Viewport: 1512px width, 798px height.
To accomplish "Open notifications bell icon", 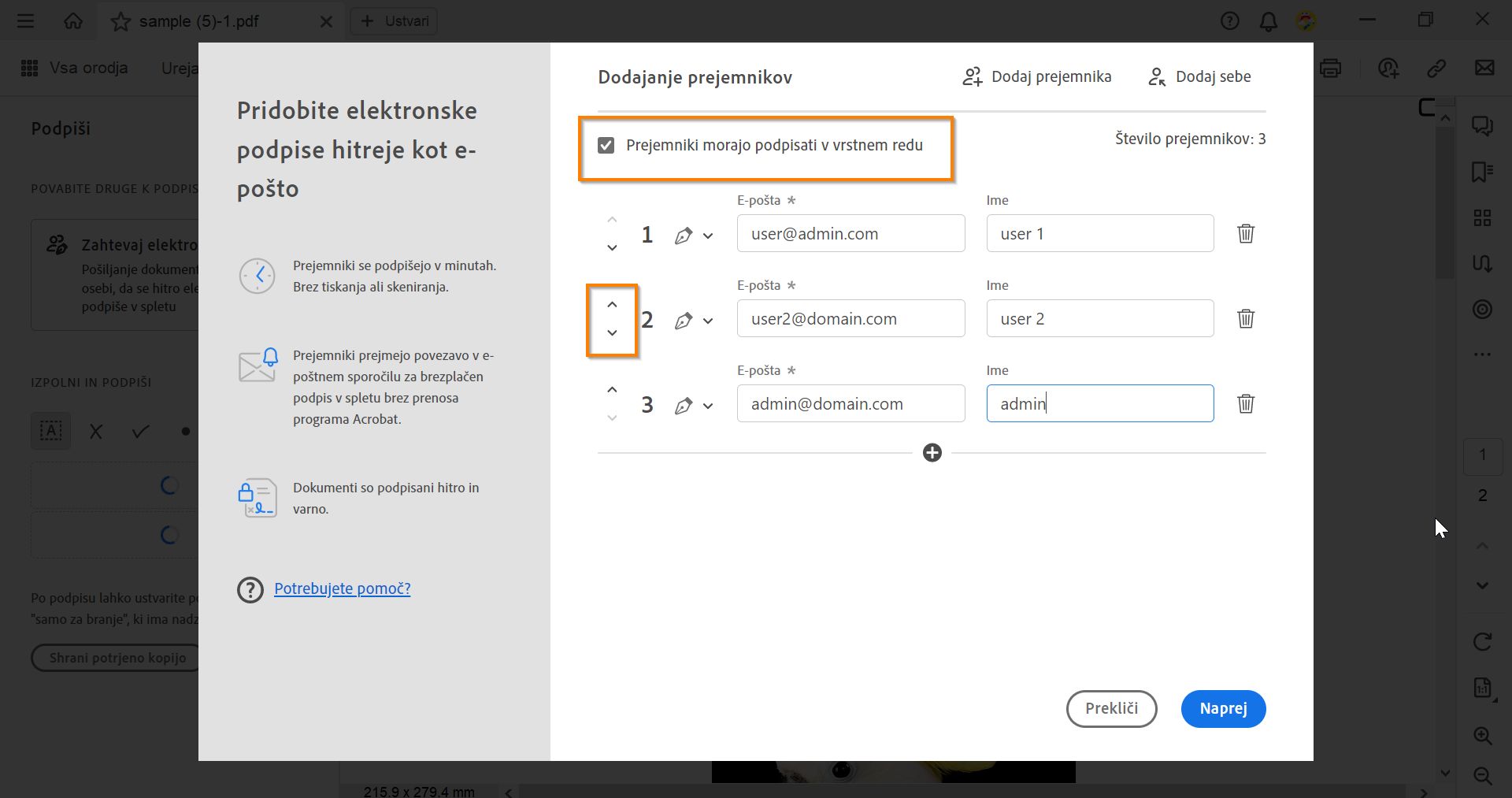I will click(x=1269, y=21).
